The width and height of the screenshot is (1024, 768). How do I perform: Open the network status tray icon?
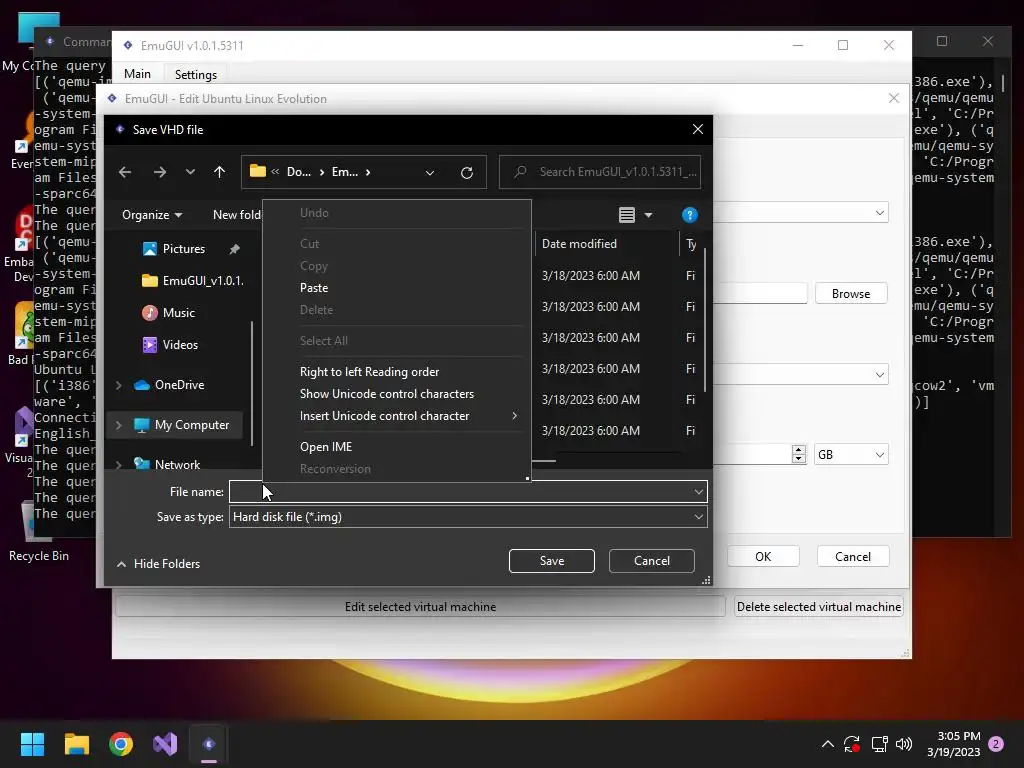tap(880, 744)
